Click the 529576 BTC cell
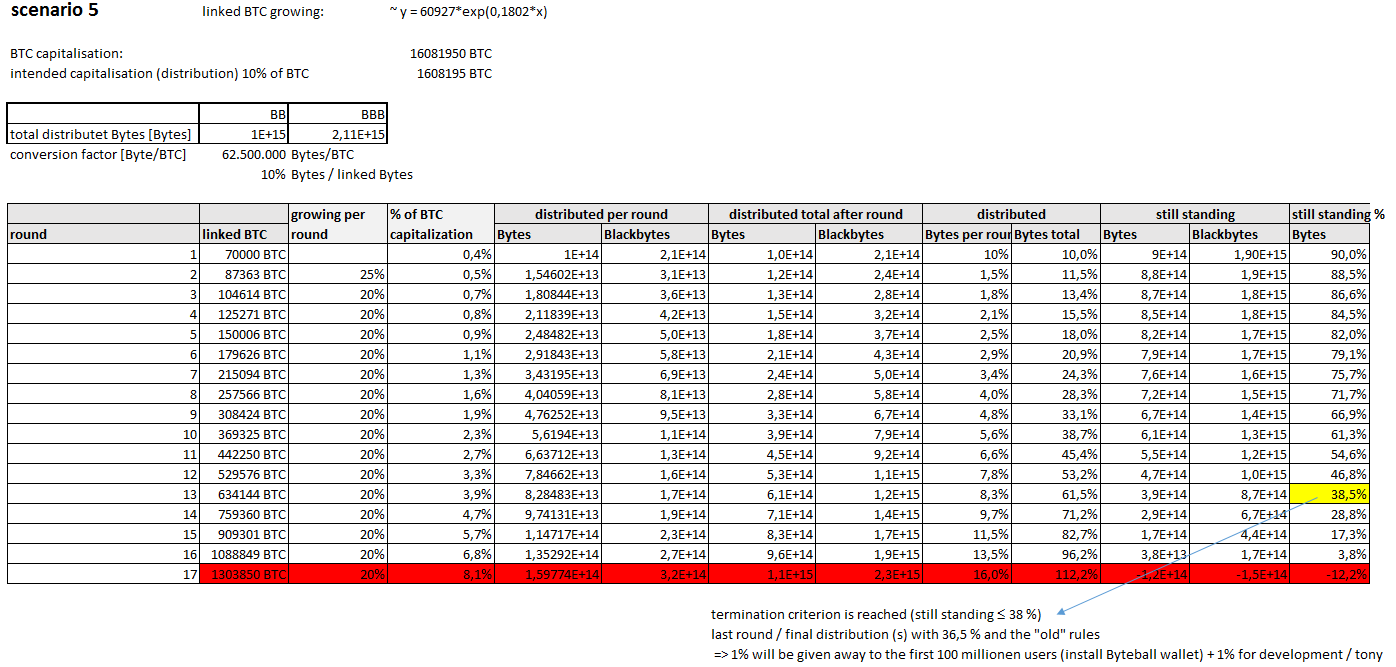The height and width of the screenshot is (667, 1396). tap(244, 474)
